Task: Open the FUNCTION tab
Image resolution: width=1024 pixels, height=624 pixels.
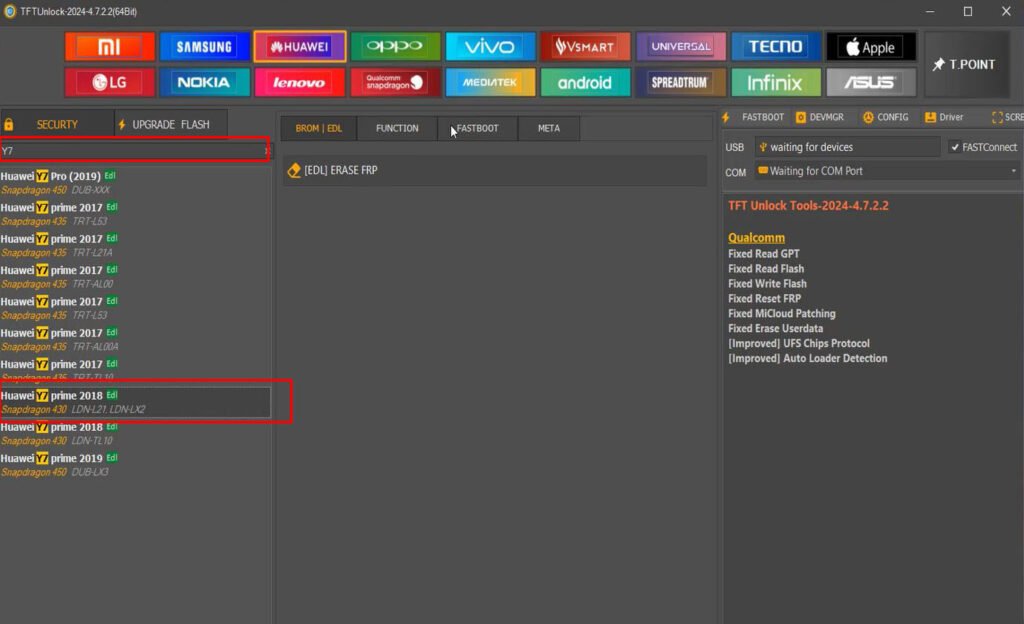Action: (397, 128)
